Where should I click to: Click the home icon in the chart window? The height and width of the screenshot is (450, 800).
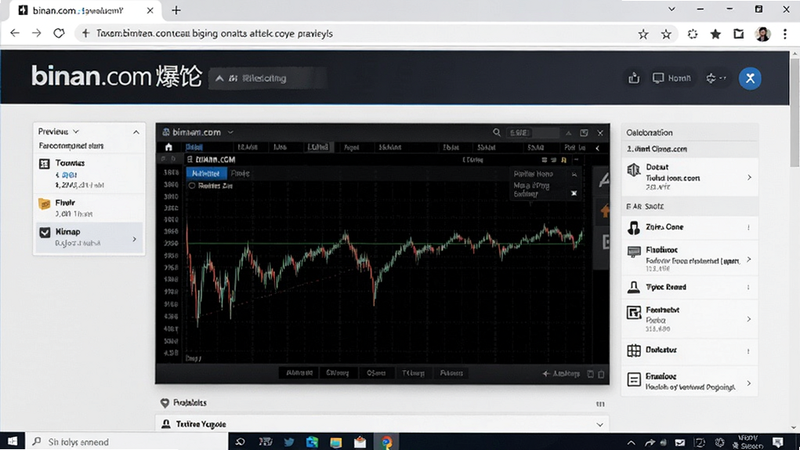click(x=168, y=147)
